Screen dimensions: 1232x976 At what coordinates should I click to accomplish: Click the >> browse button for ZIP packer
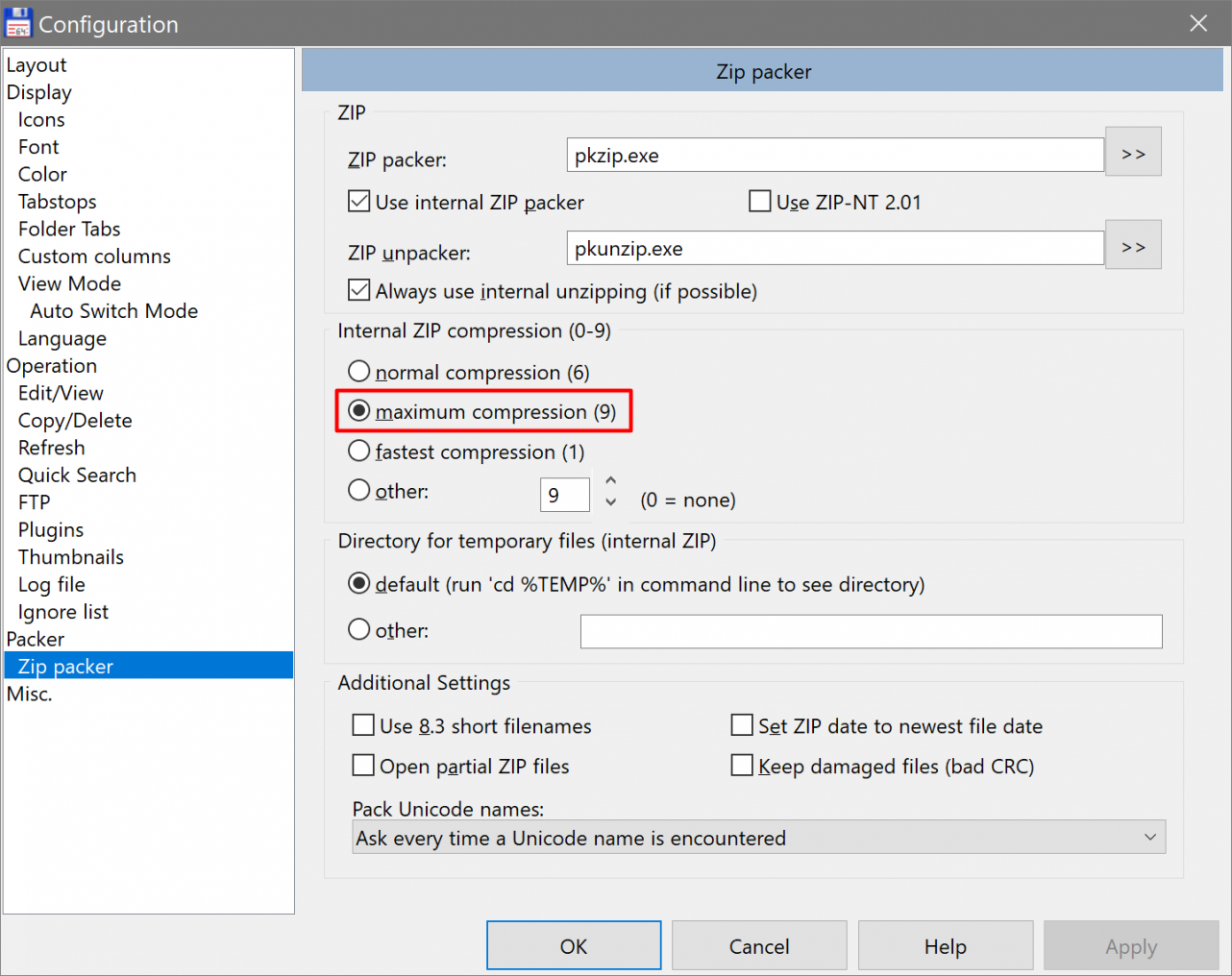click(1133, 153)
